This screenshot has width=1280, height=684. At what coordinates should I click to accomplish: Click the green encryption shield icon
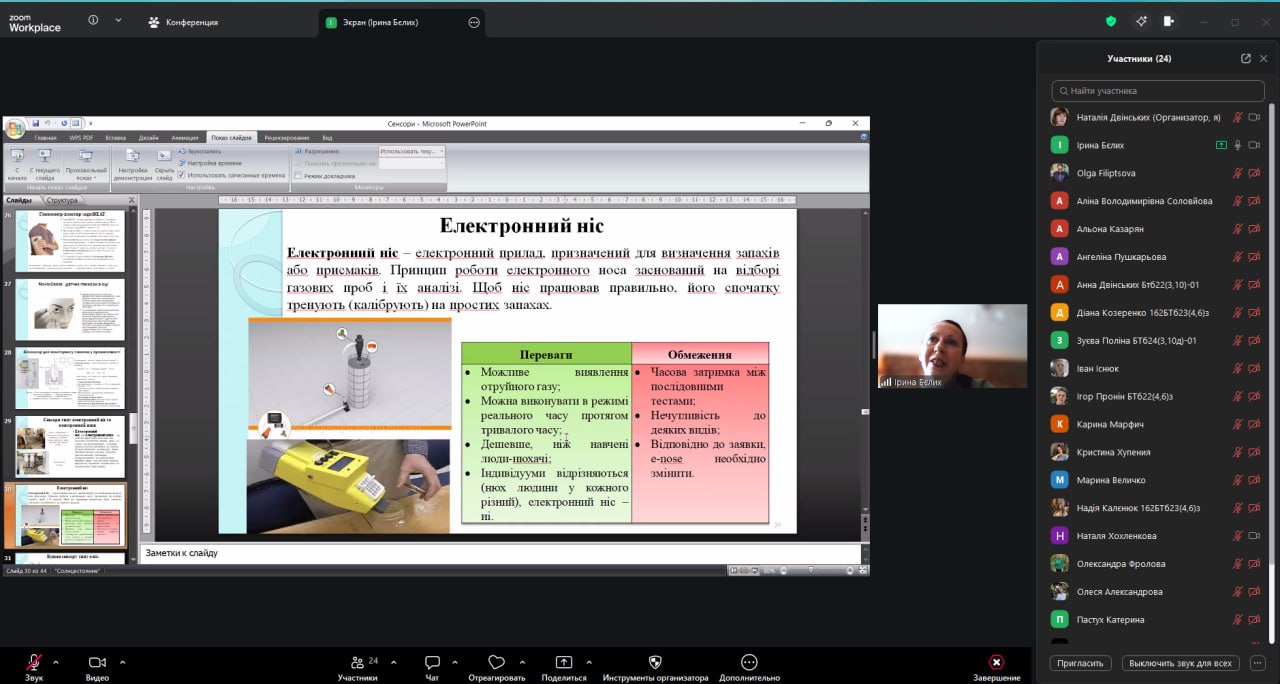tap(1111, 21)
